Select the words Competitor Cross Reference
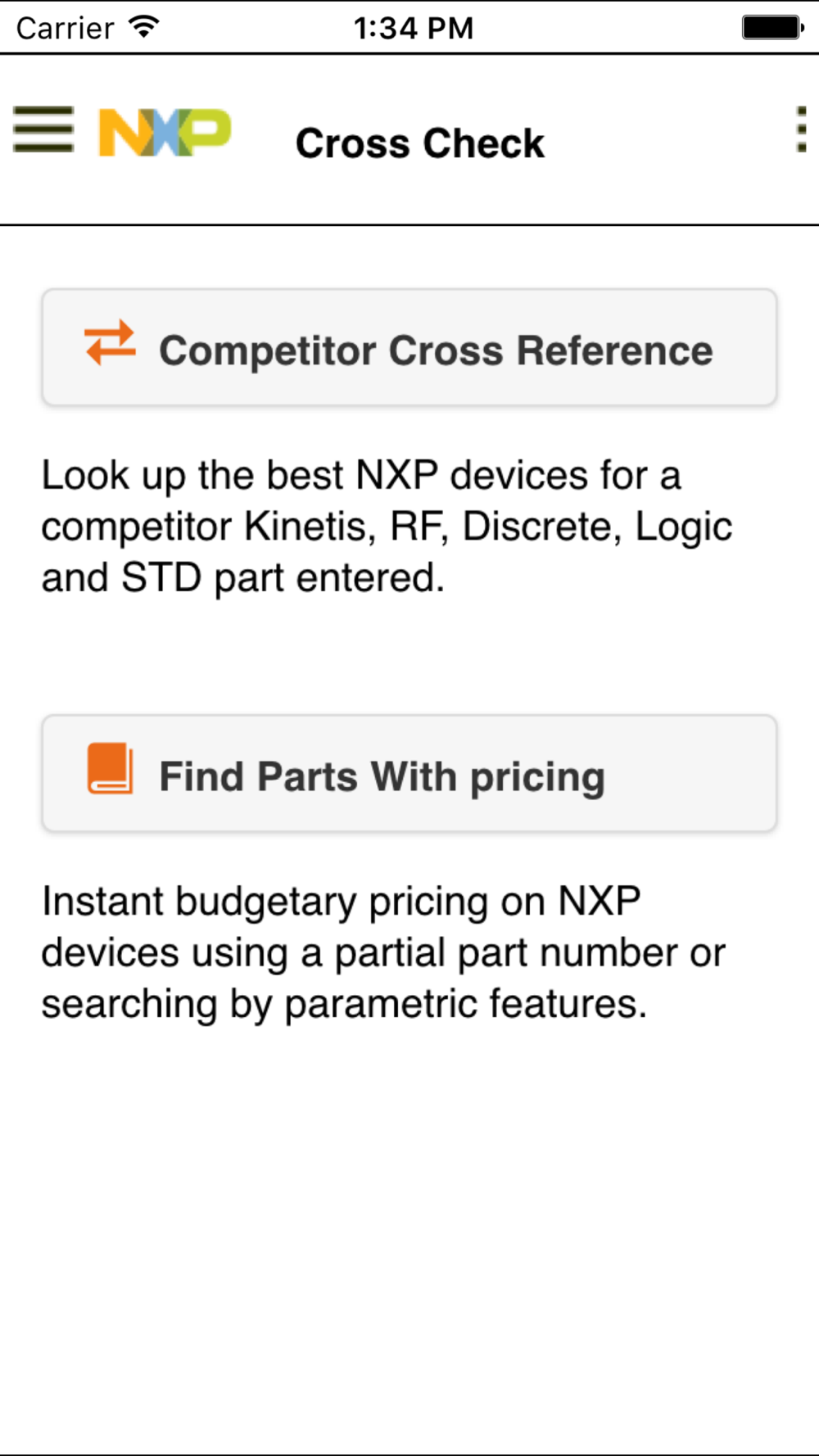Screen dimensions: 819x1456 436,351
